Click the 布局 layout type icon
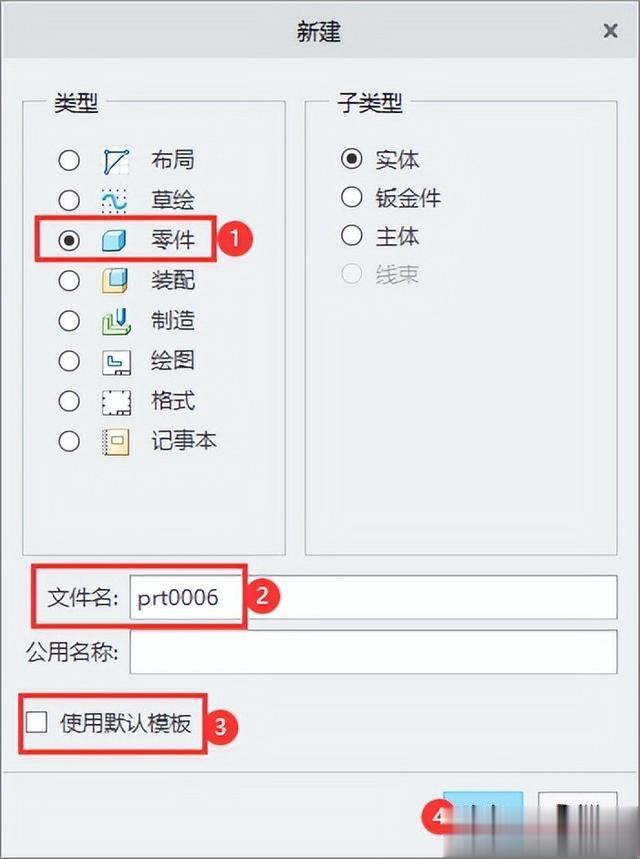The width and height of the screenshot is (640, 859). 116,161
